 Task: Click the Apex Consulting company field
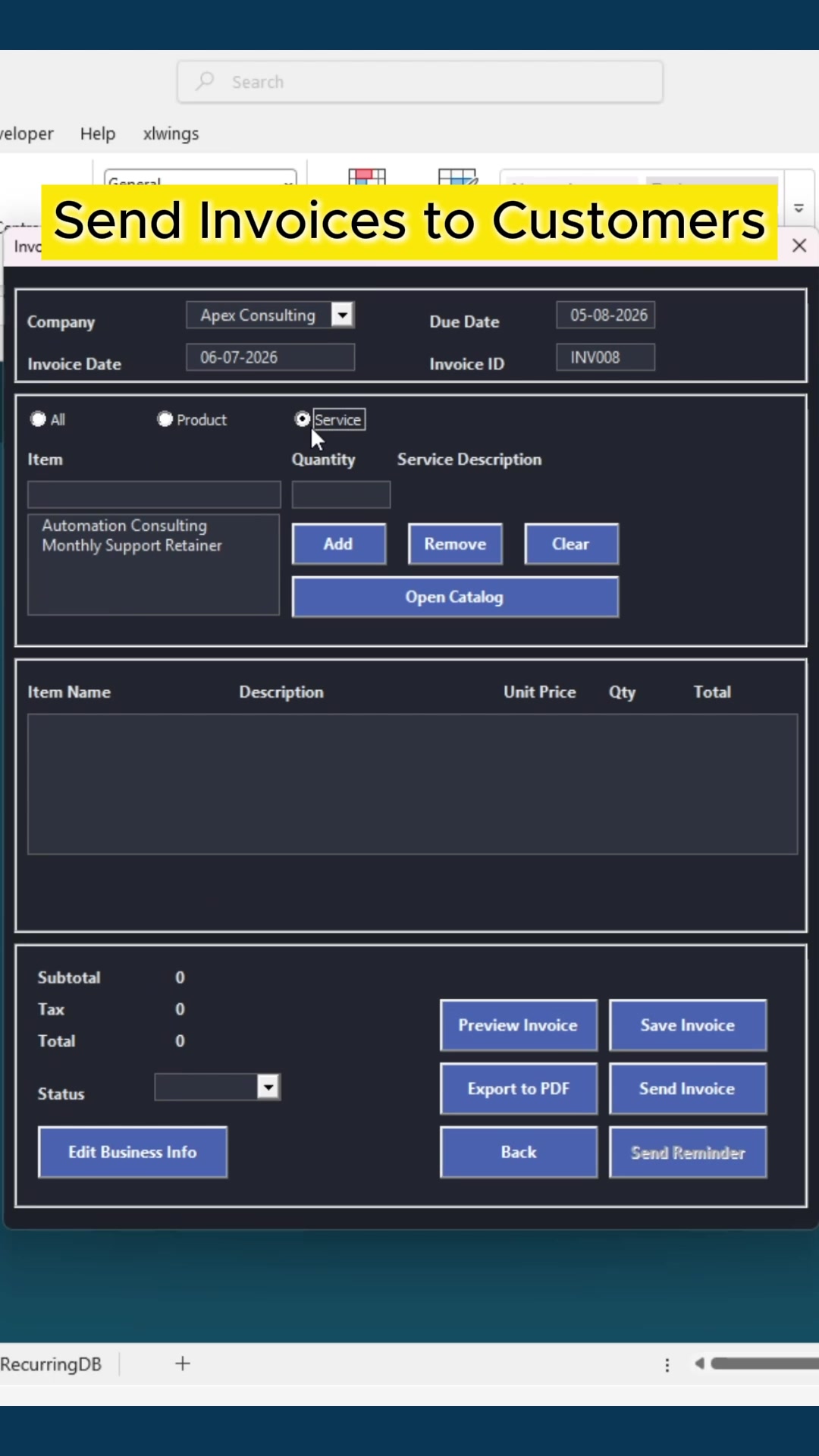[x=259, y=315]
